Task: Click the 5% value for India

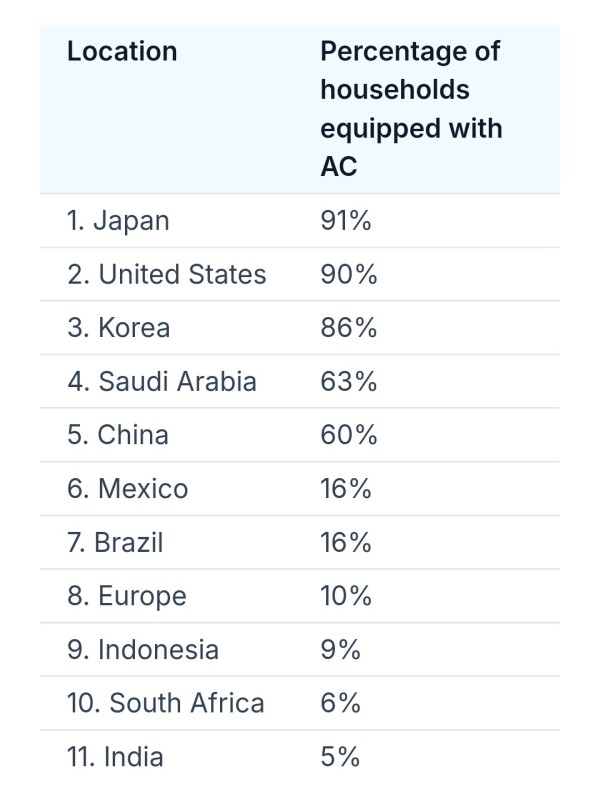Action: 340,757
